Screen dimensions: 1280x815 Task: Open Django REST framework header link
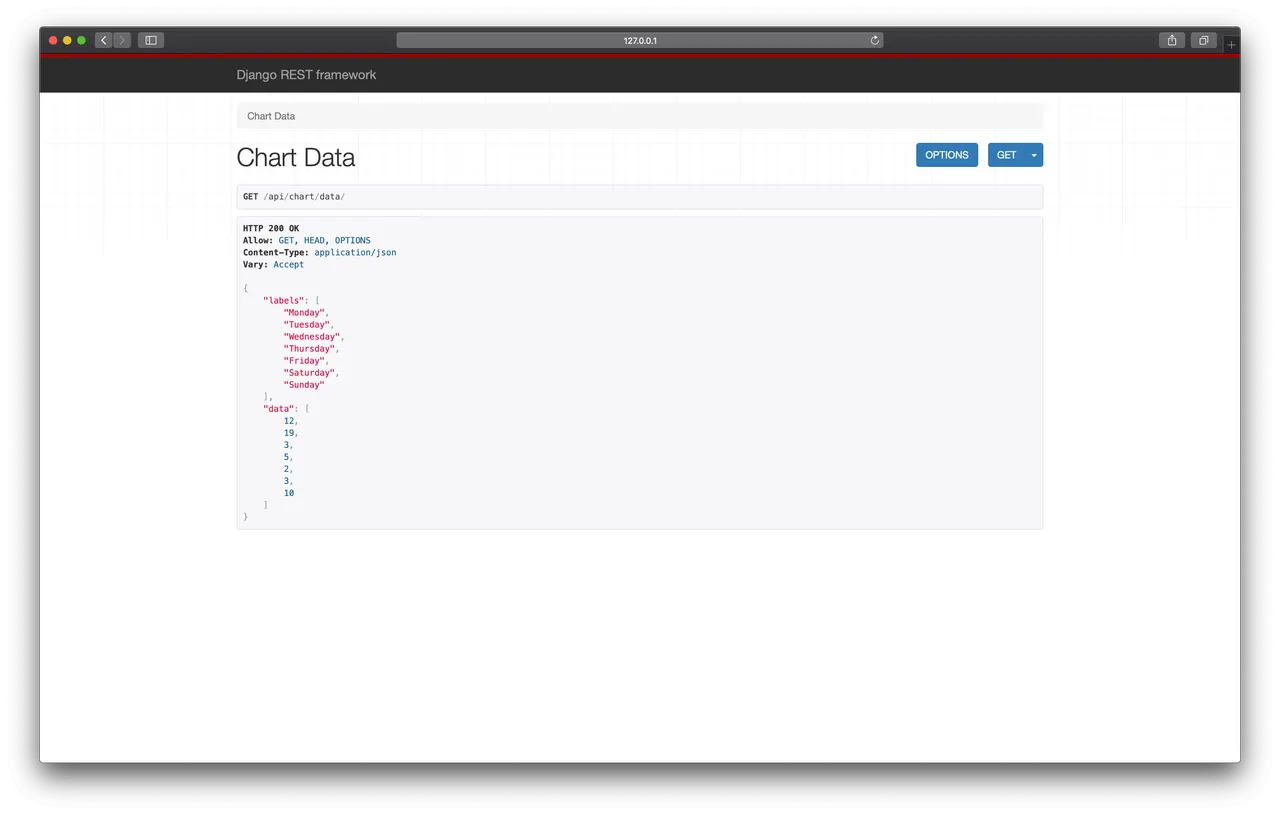[306, 75]
